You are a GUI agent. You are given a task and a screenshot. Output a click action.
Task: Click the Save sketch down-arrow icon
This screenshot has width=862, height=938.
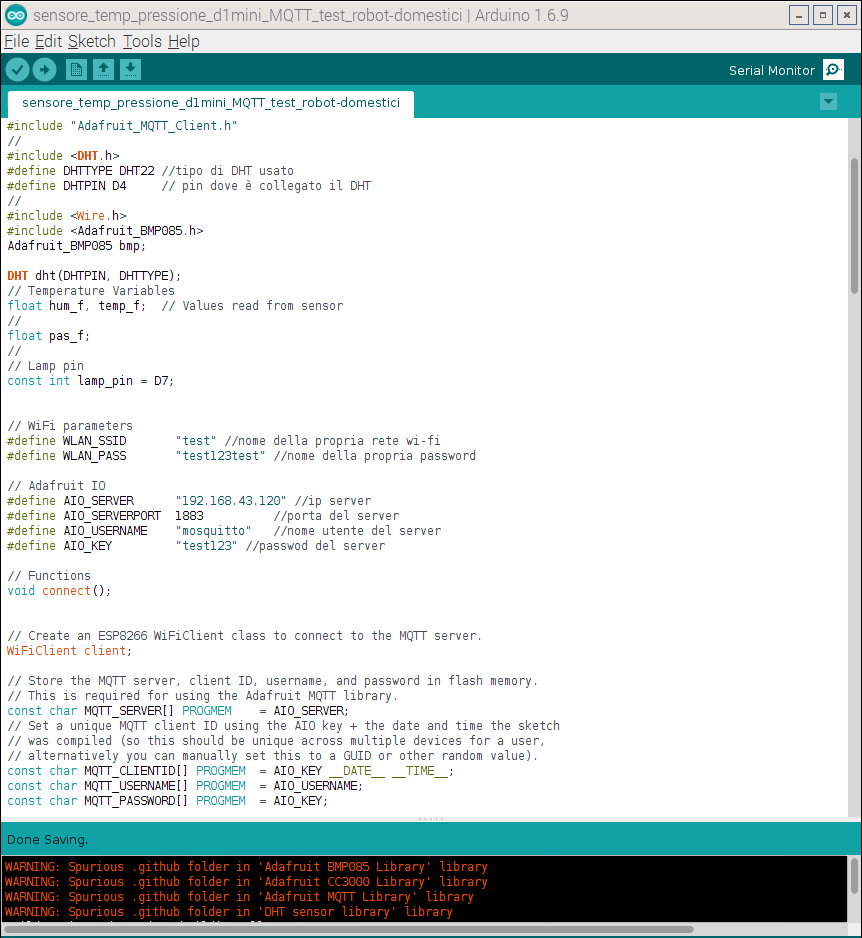[x=130, y=70]
